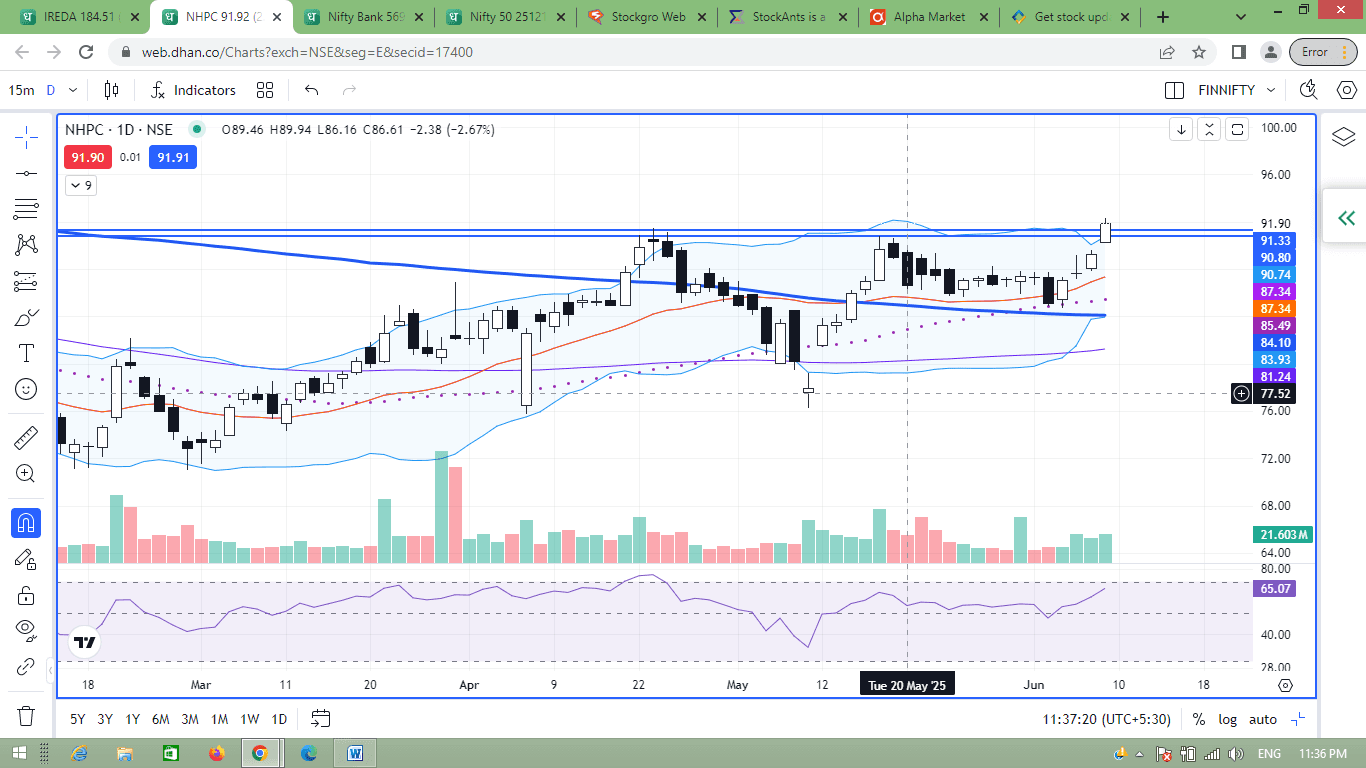
Task: Toggle stay in drawing mode
Action: pos(26,558)
